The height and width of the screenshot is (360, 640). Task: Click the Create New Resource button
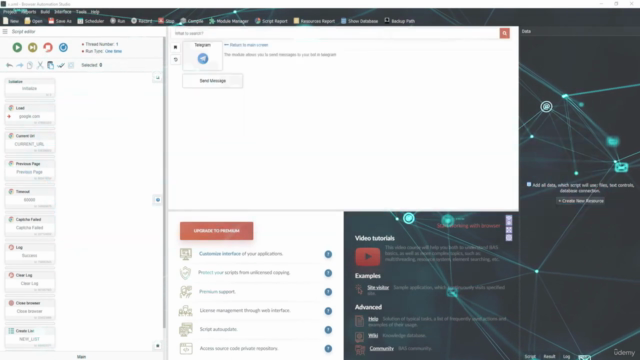tap(581, 201)
